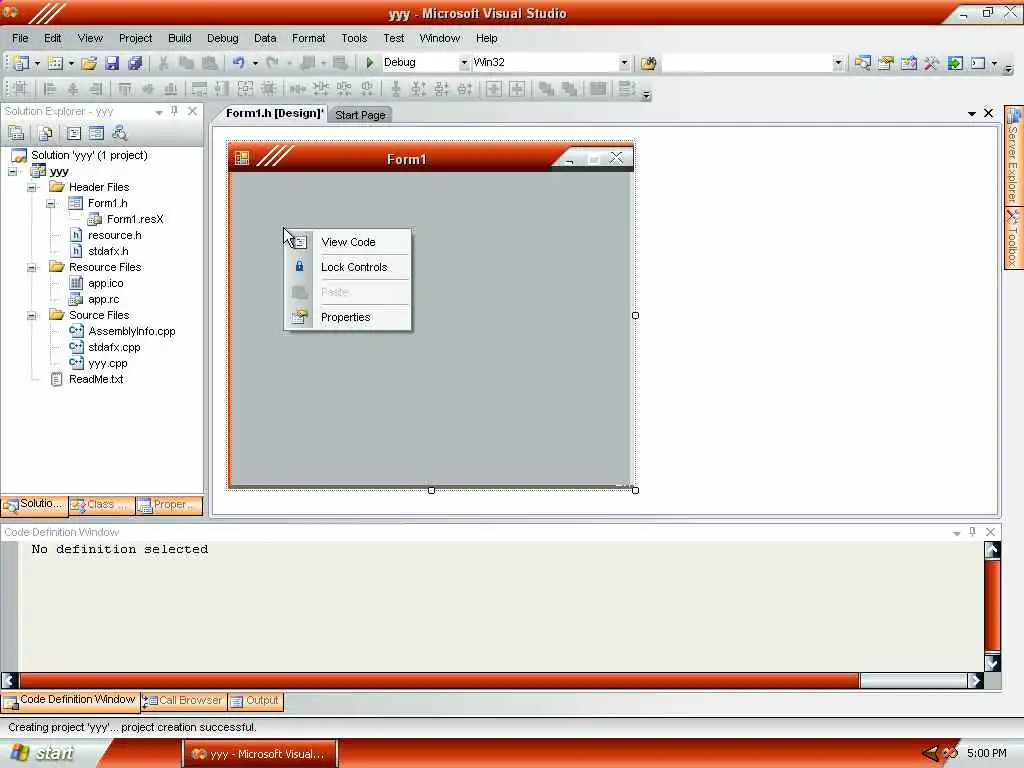
Task: Open the Debug configuration dropdown
Action: (x=464, y=63)
